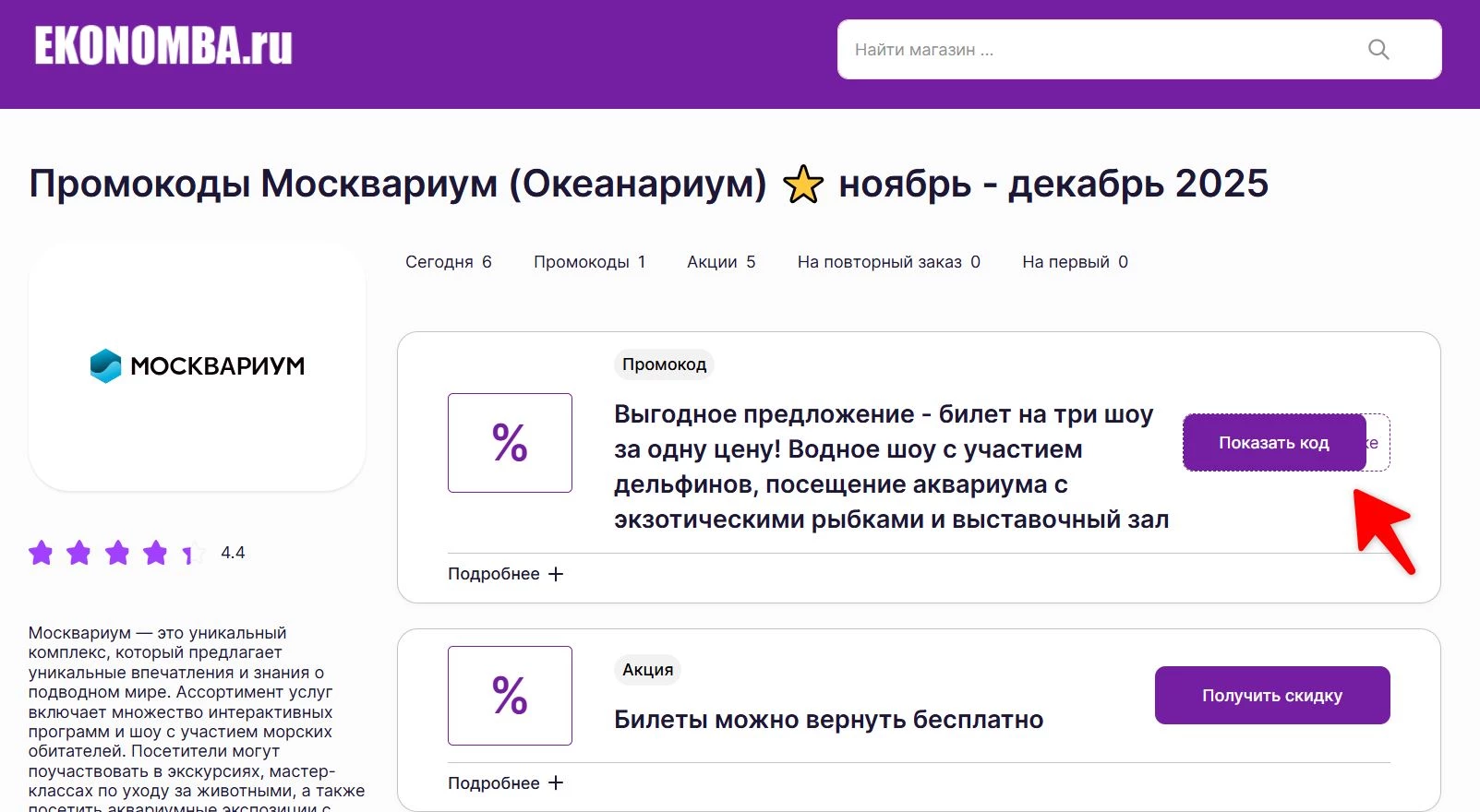Click the 'Акция' label badge
1480x812 pixels.
coord(647,670)
